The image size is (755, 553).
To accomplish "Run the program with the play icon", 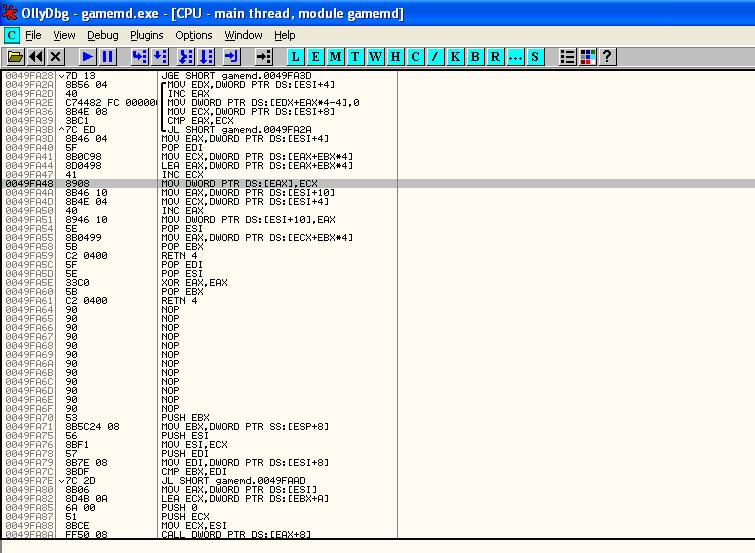I will 87,57.
